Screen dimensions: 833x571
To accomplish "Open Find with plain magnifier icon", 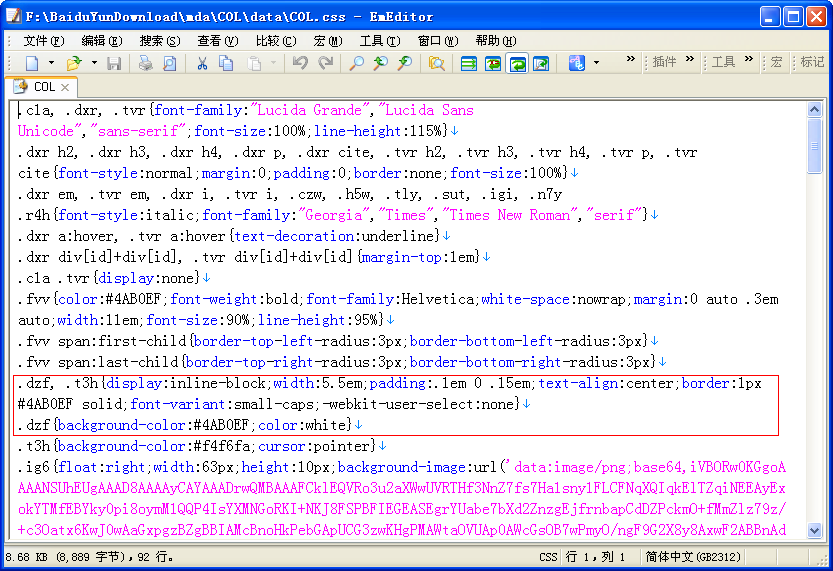I will click(356, 63).
